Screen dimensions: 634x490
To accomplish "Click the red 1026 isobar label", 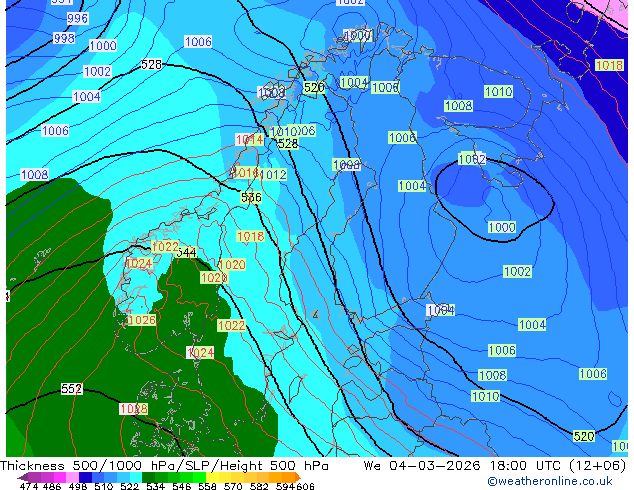I will [141, 320].
